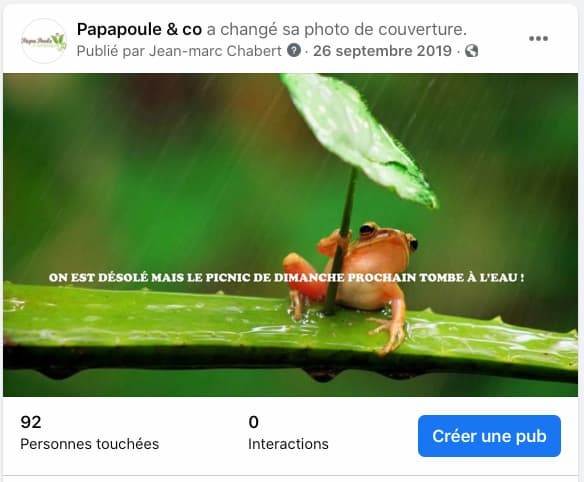Click the leaf umbrella in the photo
This screenshot has height=482, width=584.
[359, 140]
